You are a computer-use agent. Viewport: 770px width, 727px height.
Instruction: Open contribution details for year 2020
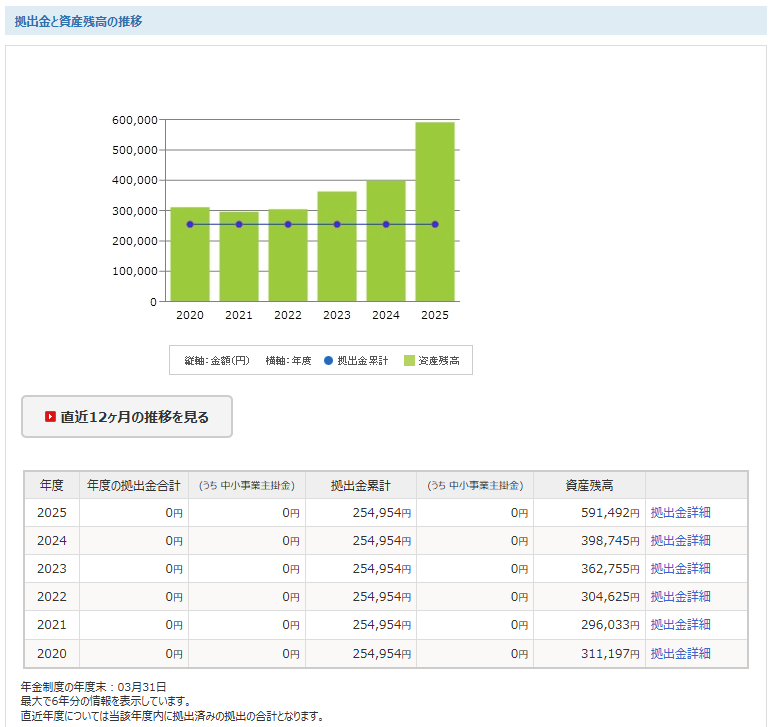pyautogui.click(x=680, y=653)
